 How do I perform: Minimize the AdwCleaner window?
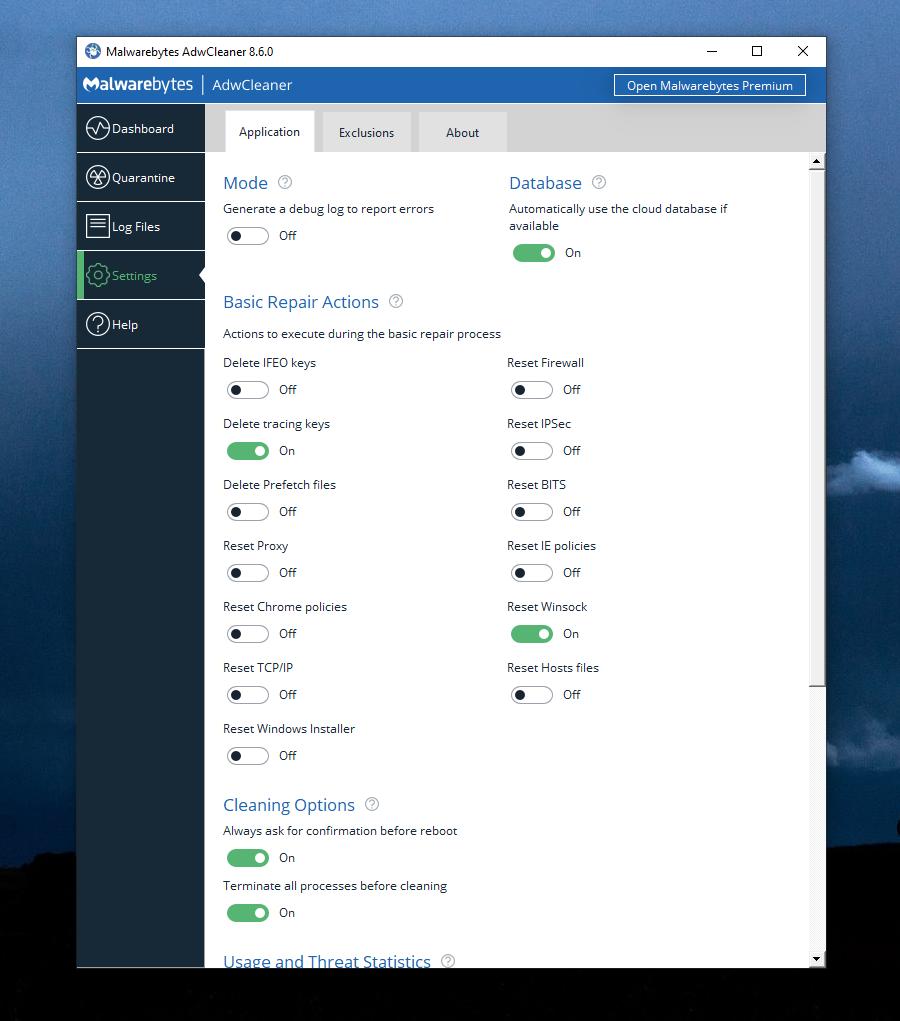pos(712,51)
